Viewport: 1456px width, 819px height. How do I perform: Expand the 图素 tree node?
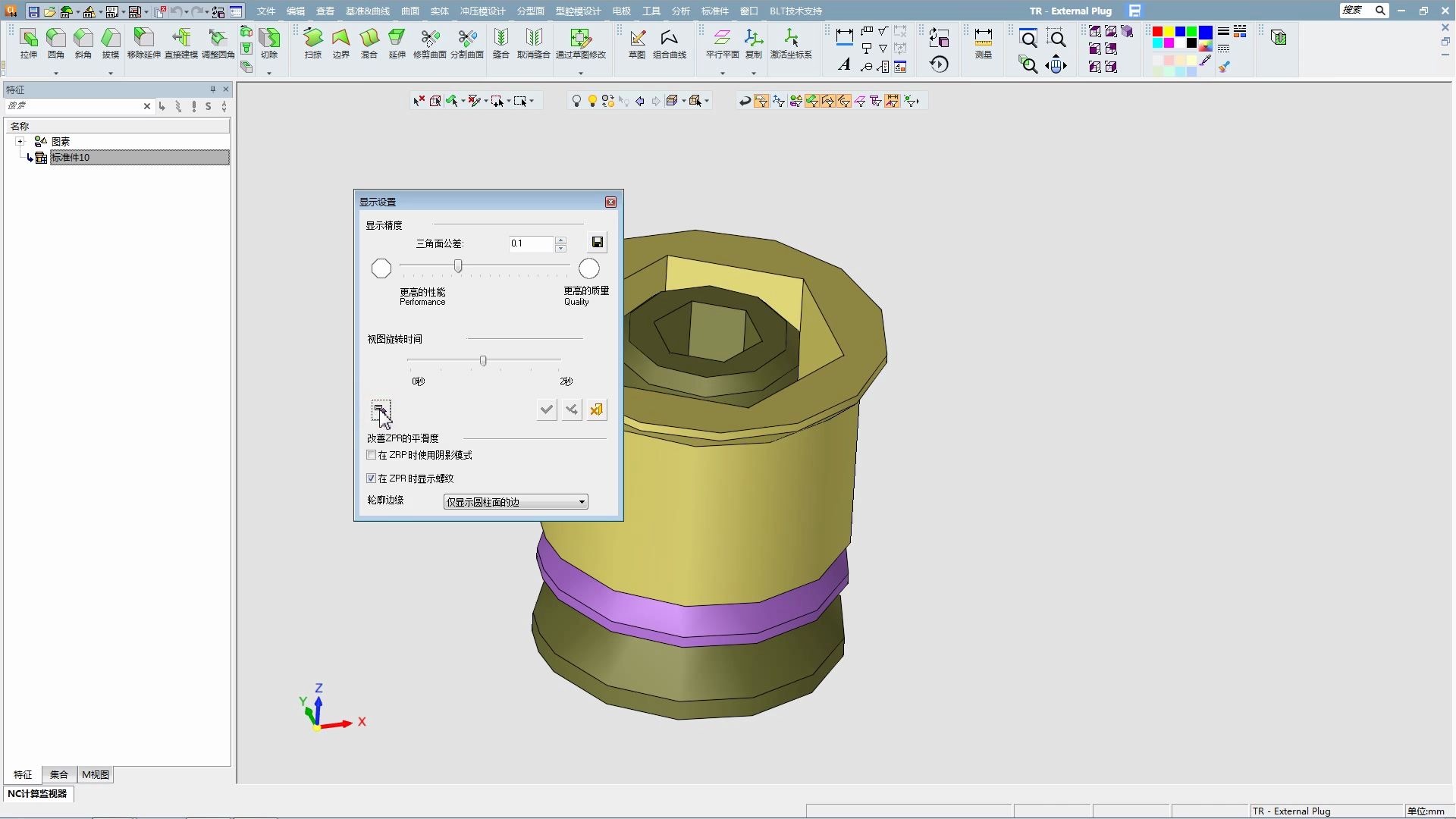[20, 142]
